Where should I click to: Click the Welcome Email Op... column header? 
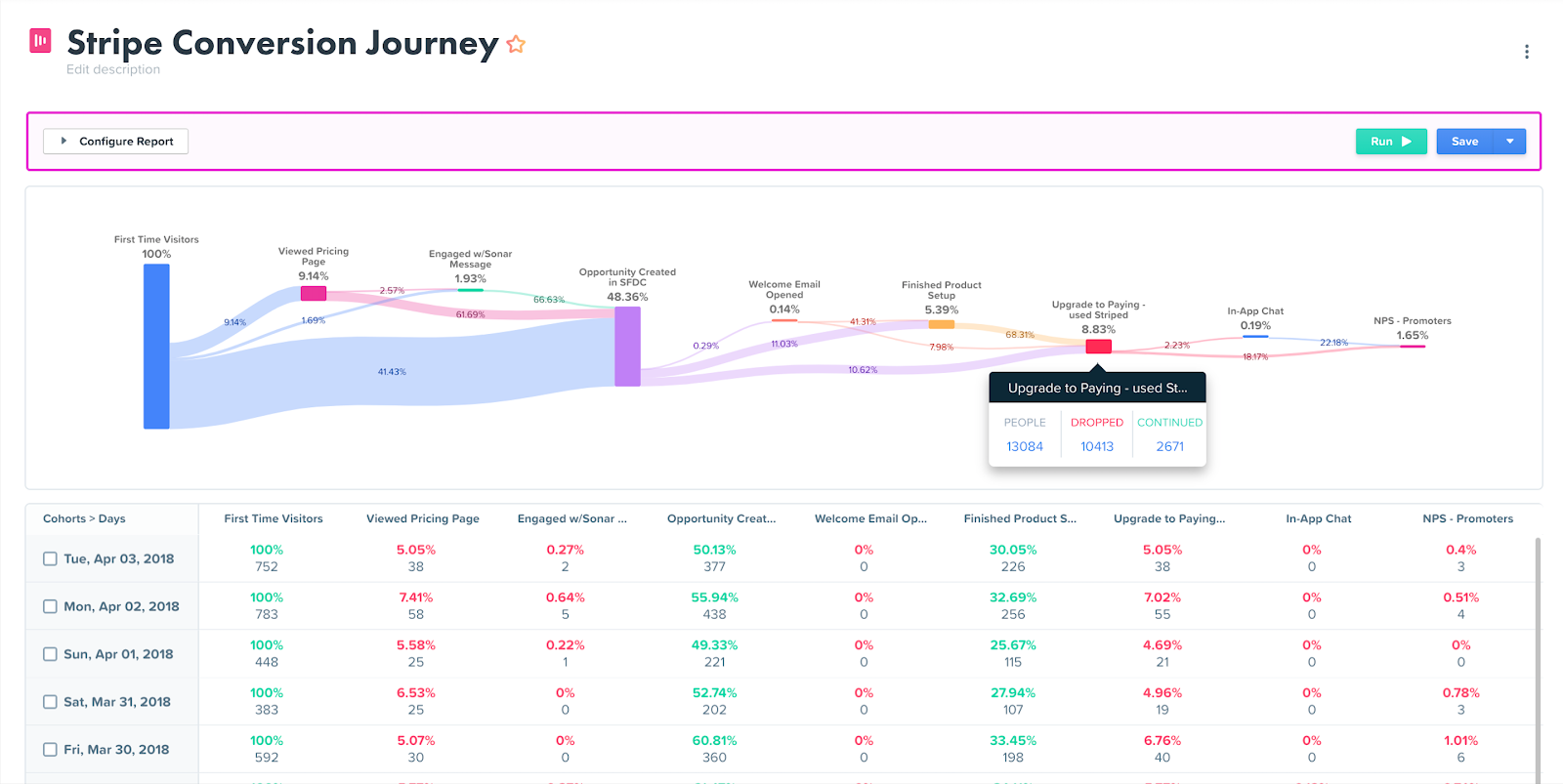(871, 518)
